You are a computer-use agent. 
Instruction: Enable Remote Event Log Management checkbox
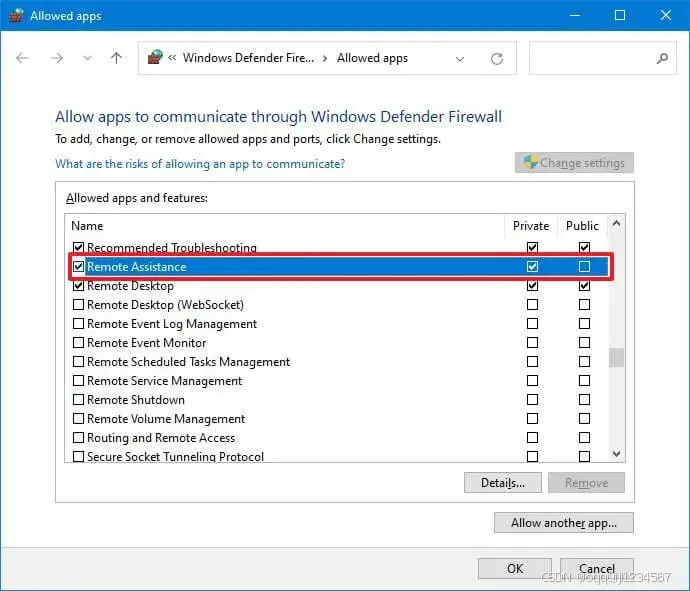point(78,323)
